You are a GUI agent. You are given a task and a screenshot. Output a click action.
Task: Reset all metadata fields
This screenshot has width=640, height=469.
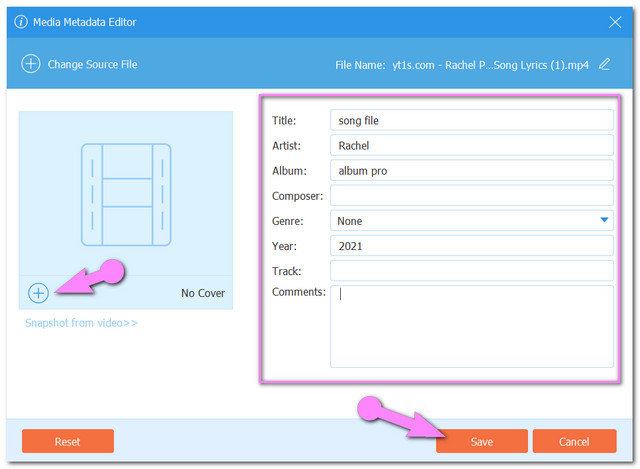[x=68, y=441]
